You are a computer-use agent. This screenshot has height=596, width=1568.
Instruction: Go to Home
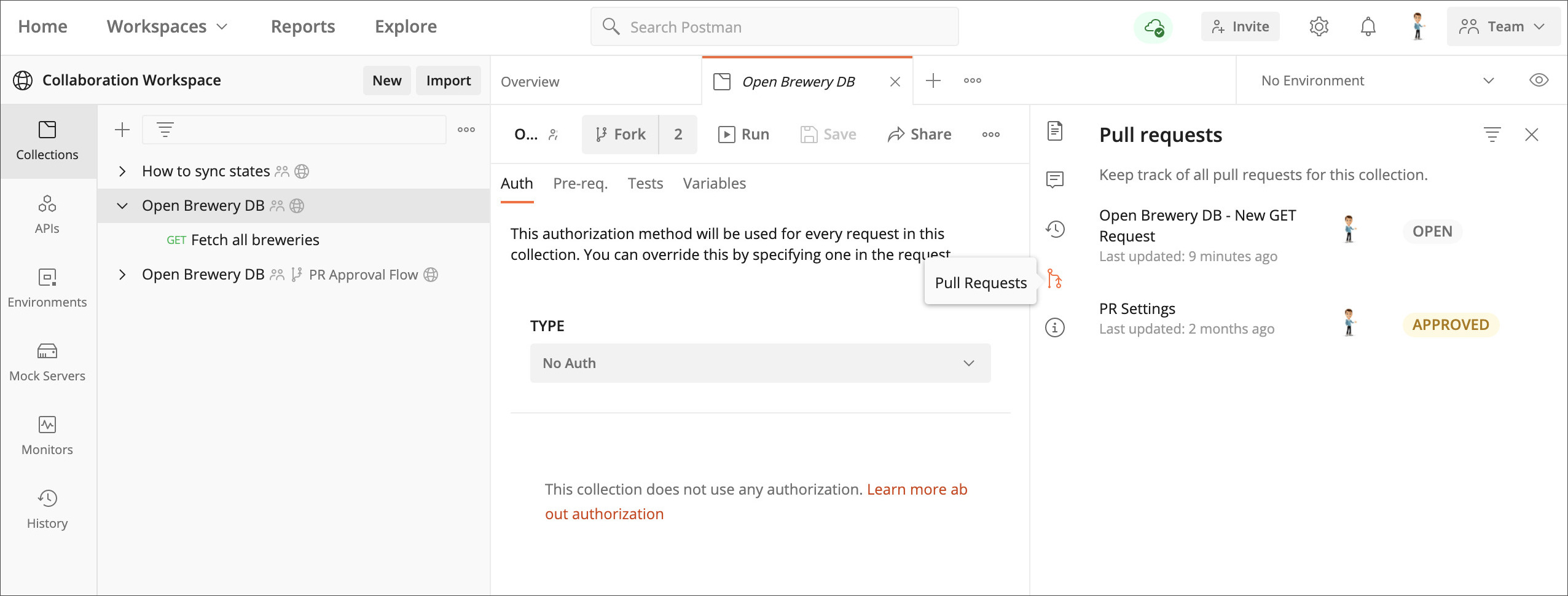[42, 26]
